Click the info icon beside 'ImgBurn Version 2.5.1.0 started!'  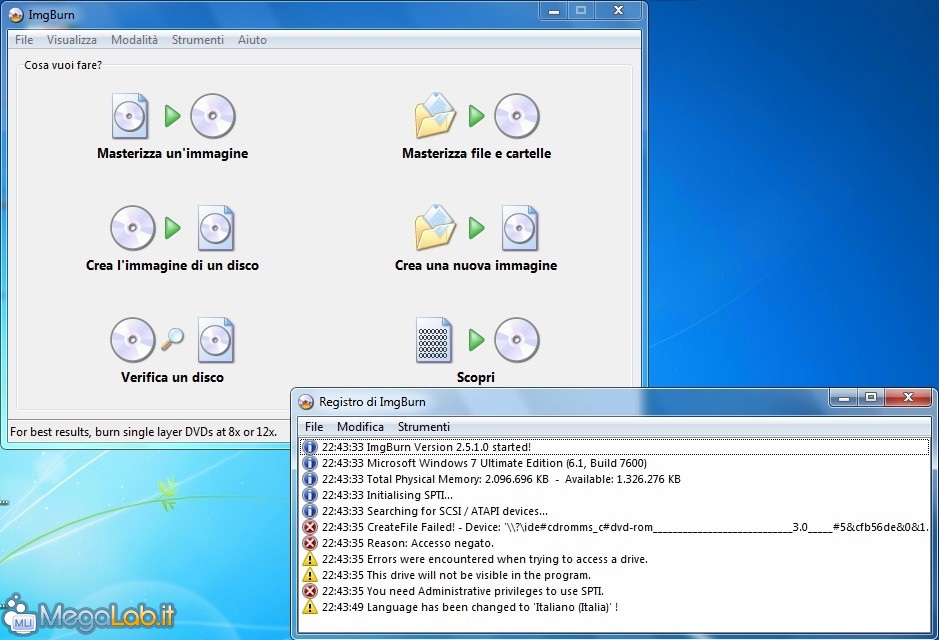(310, 447)
